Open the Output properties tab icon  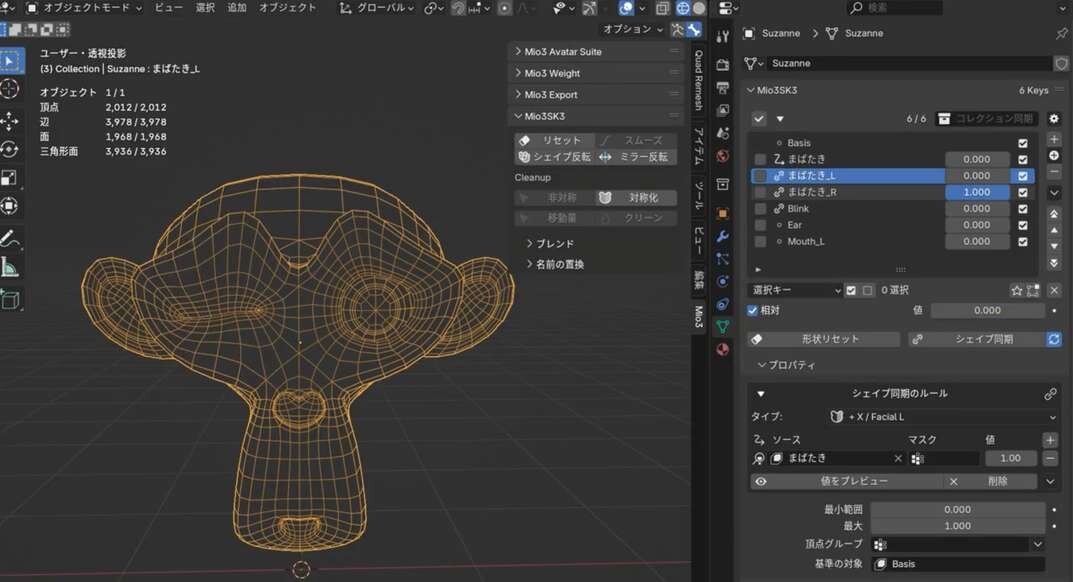[723, 88]
